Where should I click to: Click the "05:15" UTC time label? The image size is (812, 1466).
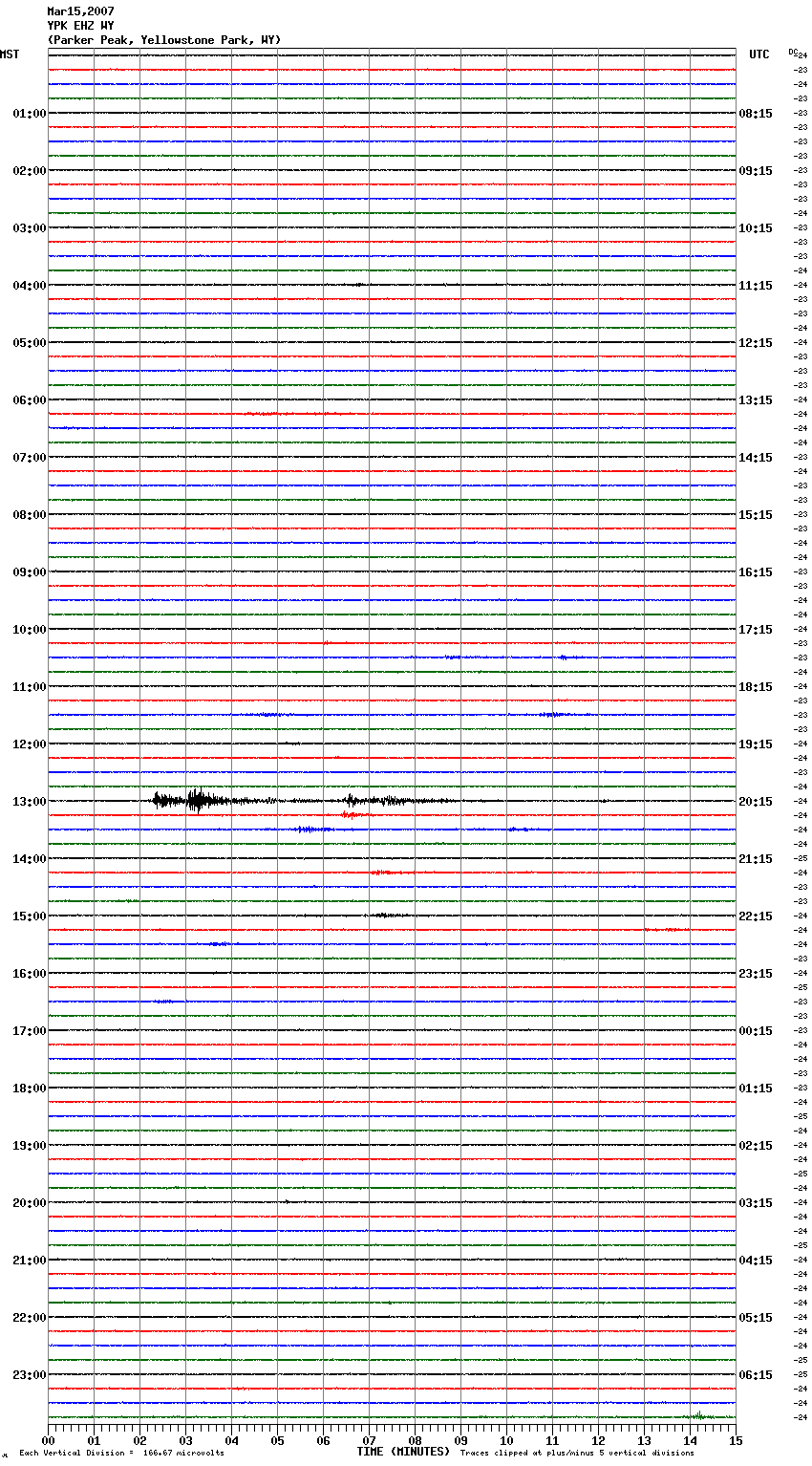[x=756, y=1318]
